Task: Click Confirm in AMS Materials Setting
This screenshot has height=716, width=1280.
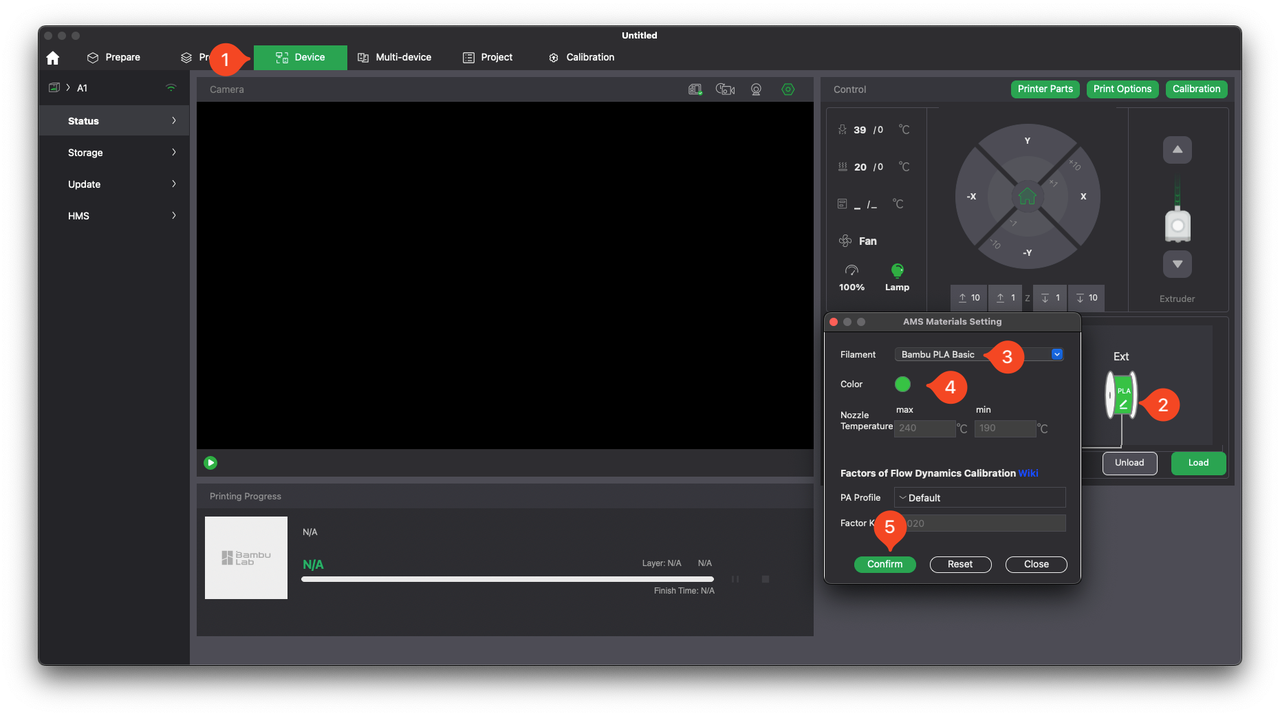Action: pyautogui.click(x=884, y=564)
